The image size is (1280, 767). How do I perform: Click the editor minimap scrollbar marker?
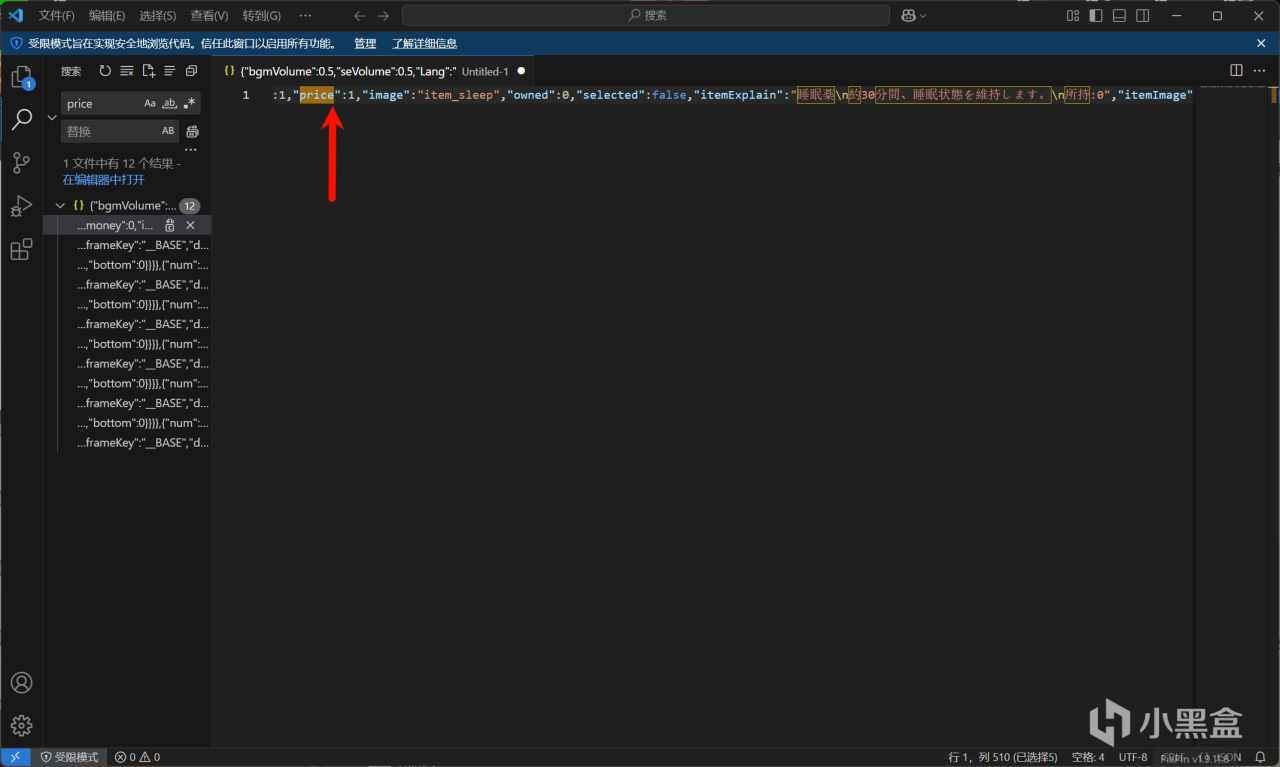[x=1274, y=96]
